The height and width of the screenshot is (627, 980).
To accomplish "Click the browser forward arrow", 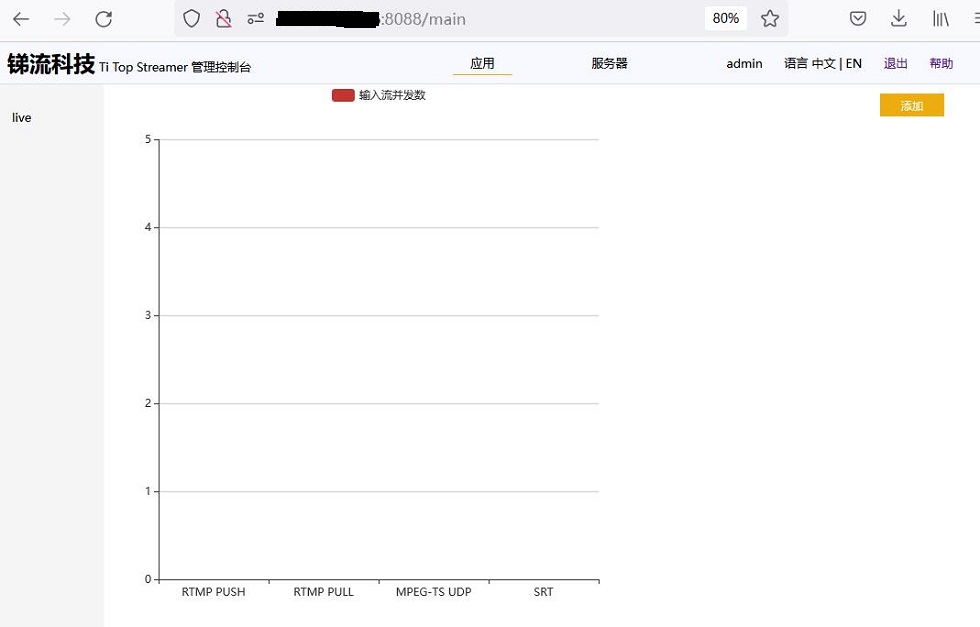I will 62,19.
